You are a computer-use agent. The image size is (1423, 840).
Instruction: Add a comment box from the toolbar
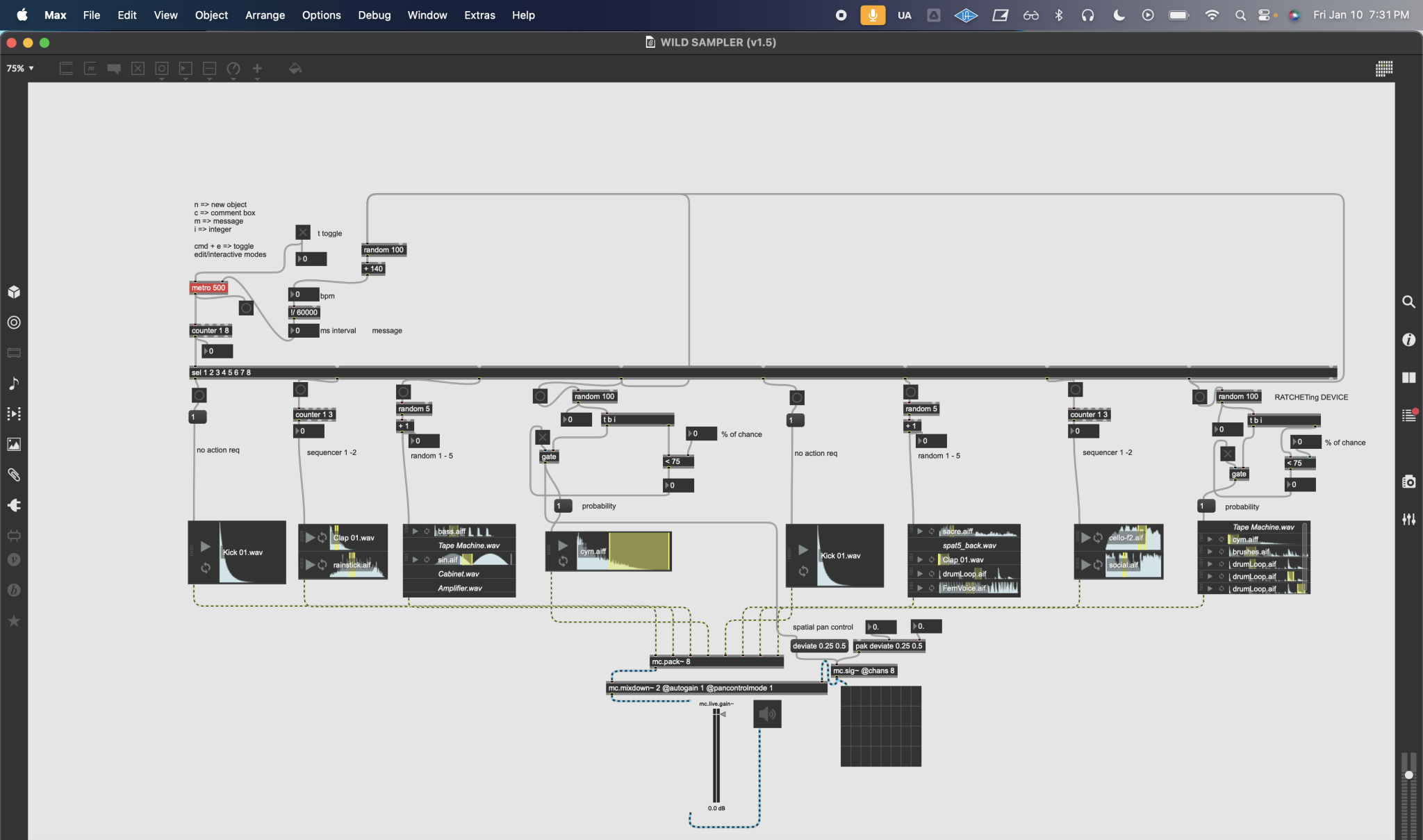point(114,68)
